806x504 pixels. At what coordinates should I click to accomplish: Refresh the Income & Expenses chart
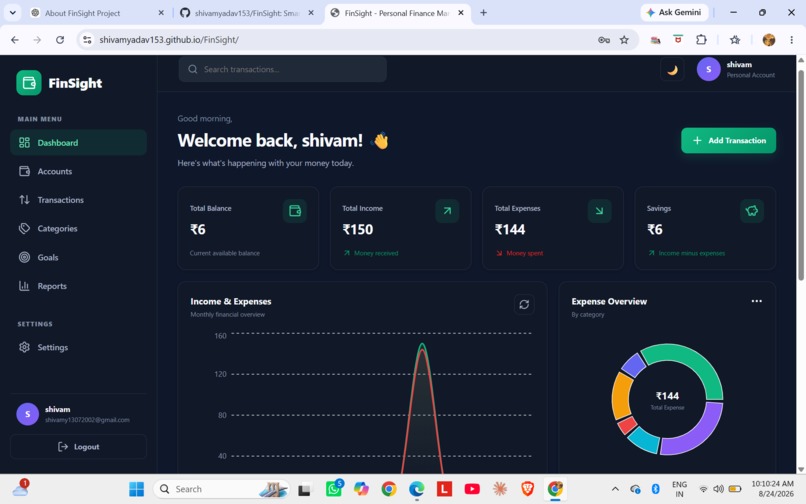tap(524, 304)
